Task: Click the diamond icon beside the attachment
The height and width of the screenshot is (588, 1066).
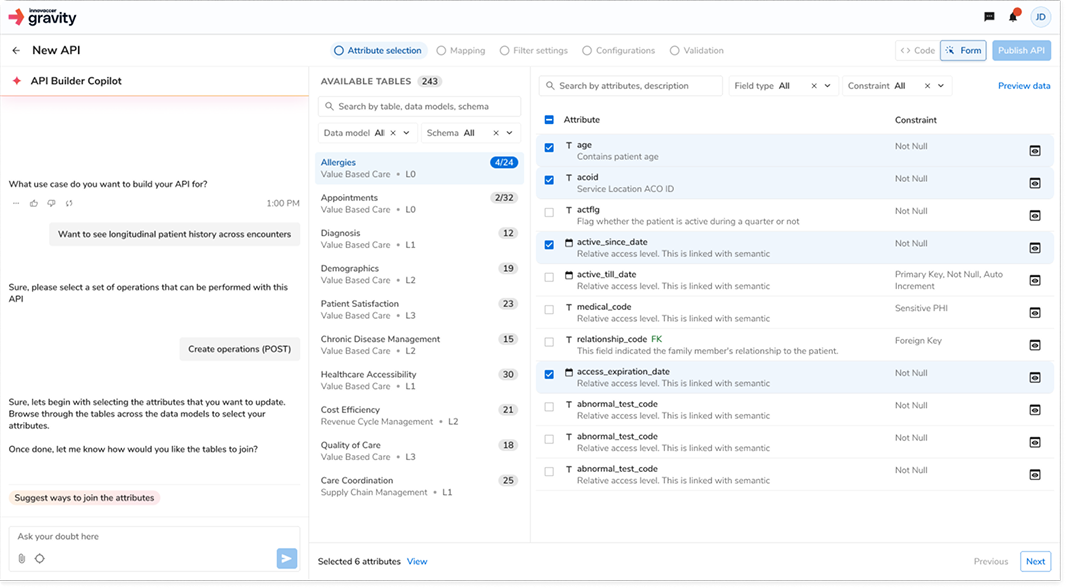Action: [x=40, y=559]
